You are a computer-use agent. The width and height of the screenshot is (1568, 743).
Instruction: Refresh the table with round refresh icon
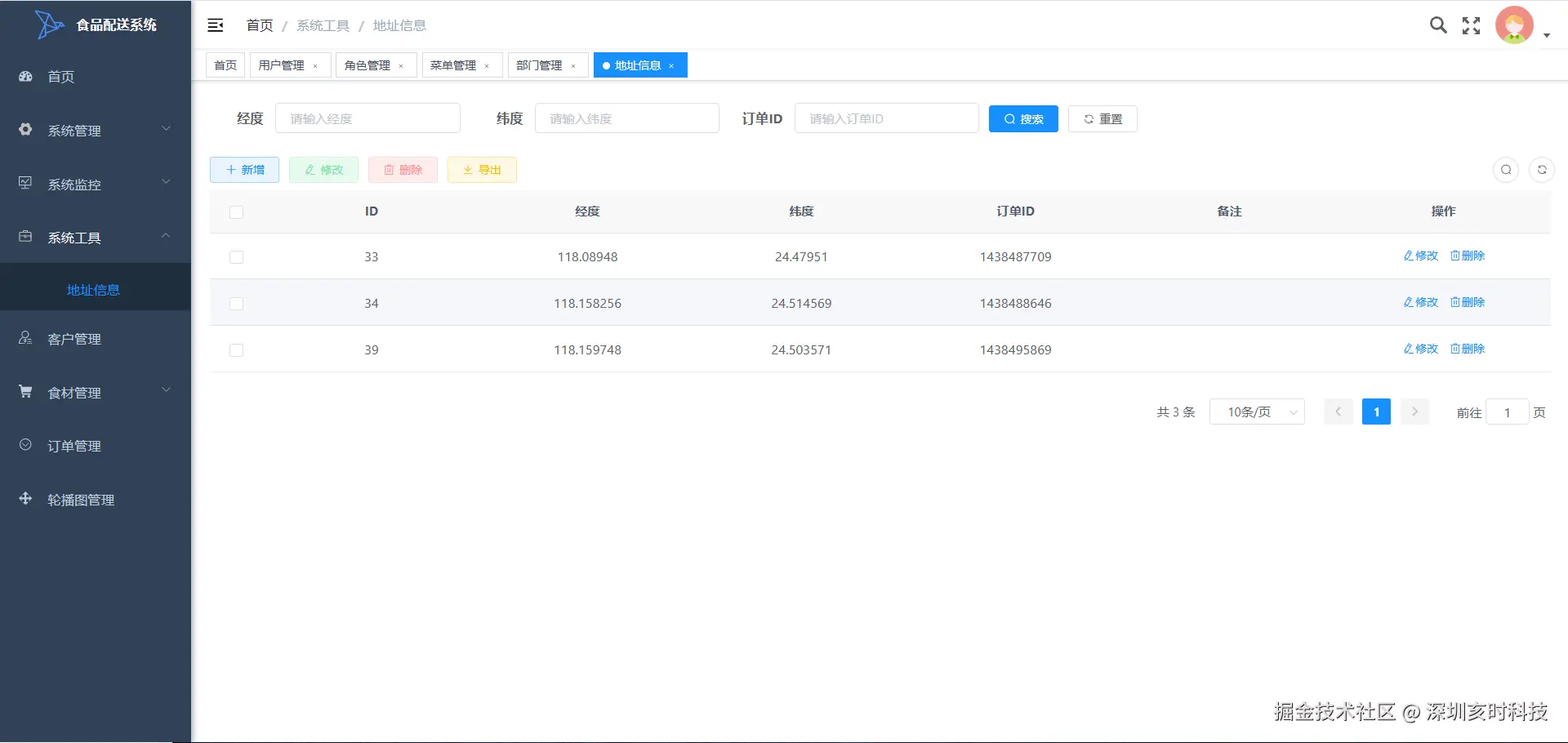[1542, 170]
